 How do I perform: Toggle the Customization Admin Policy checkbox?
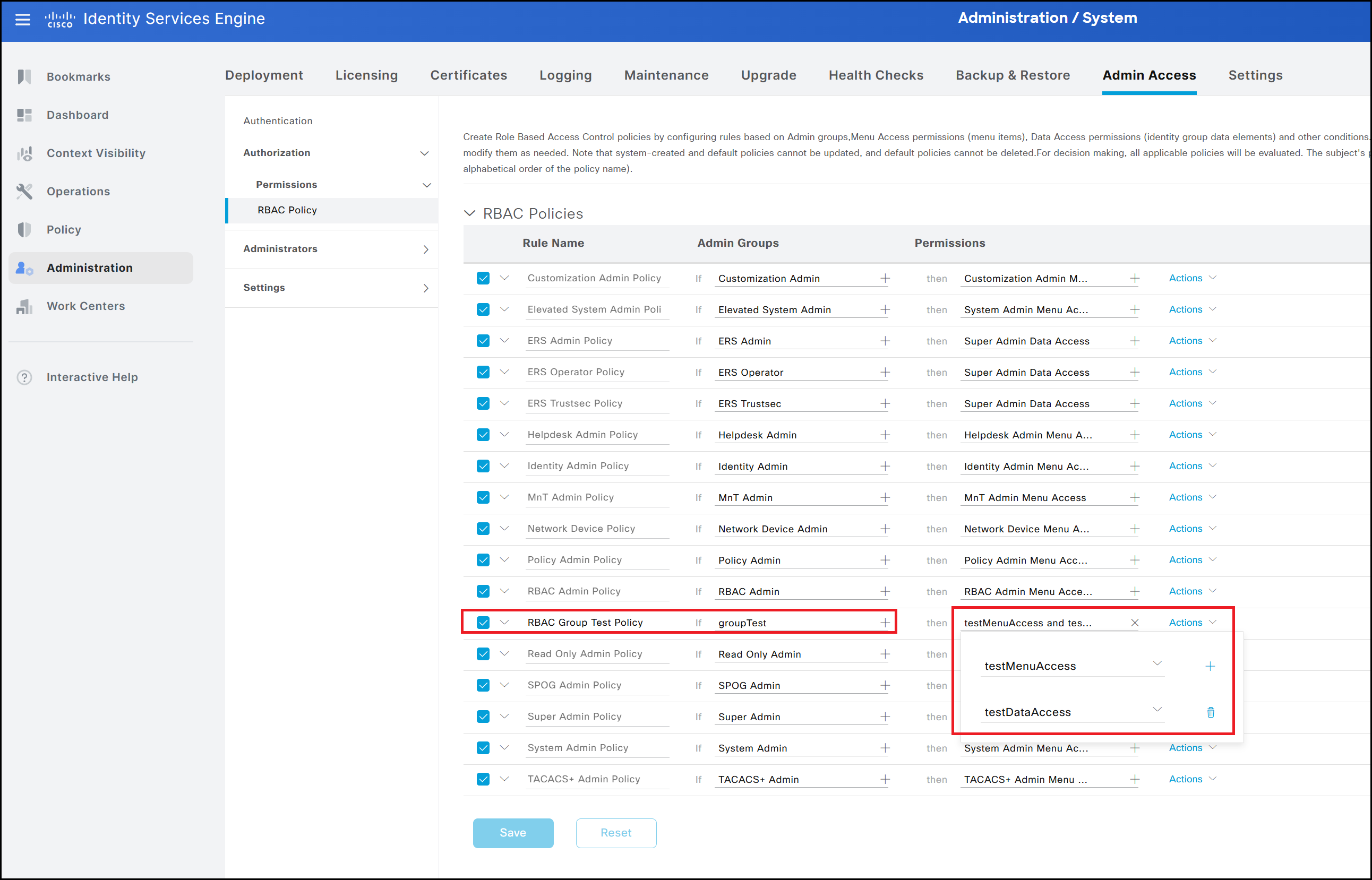click(483, 278)
